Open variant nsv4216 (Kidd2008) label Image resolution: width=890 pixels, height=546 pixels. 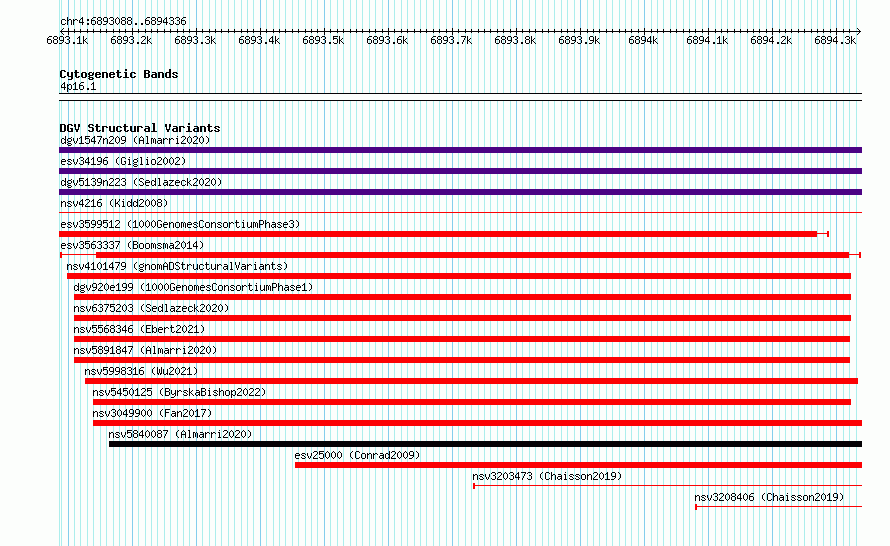(114, 203)
